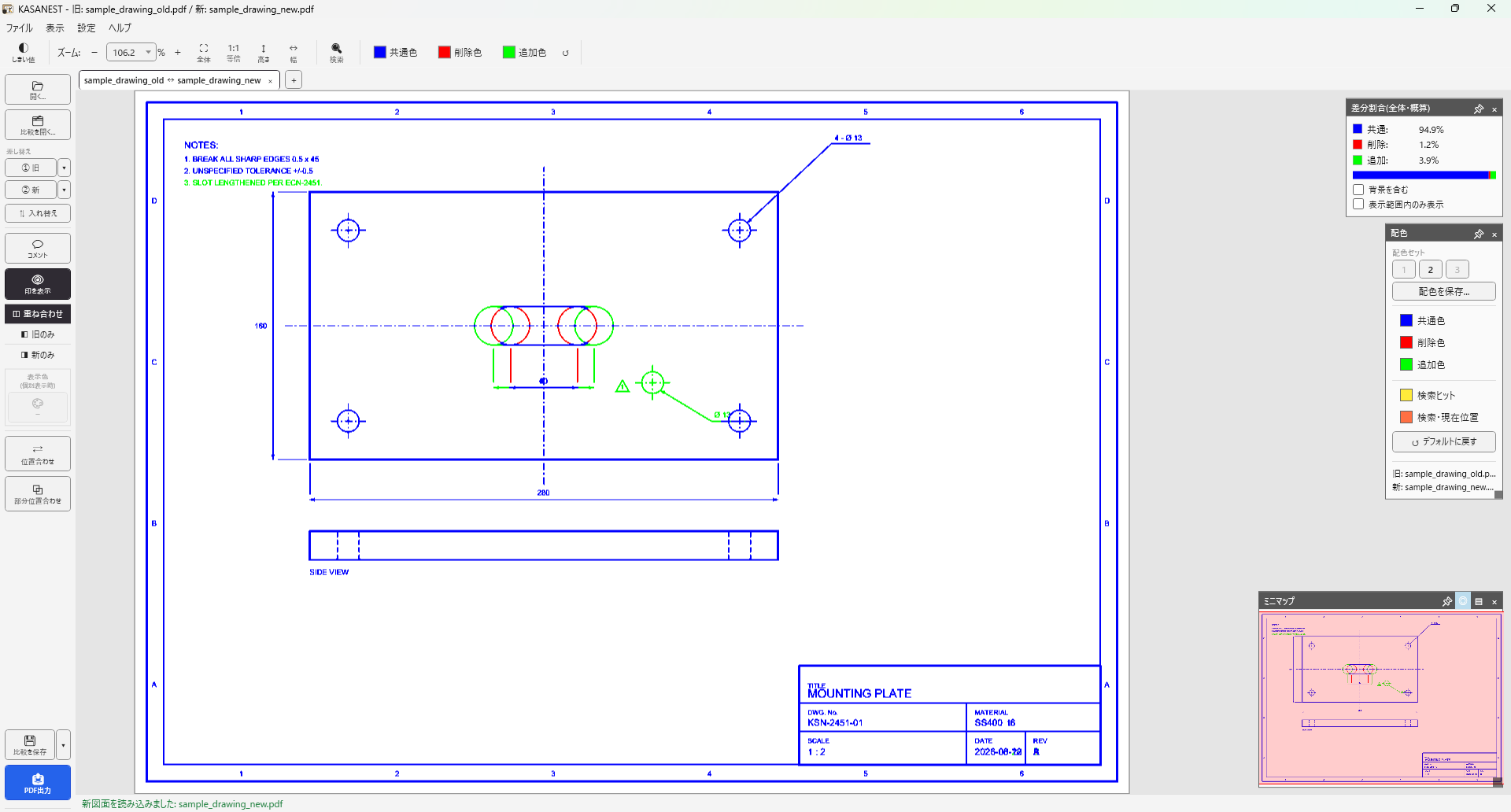The height and width of the screenshot is (812, 1511).
Task: Click the 比較を保存 save button
Action: pos(30,744)
